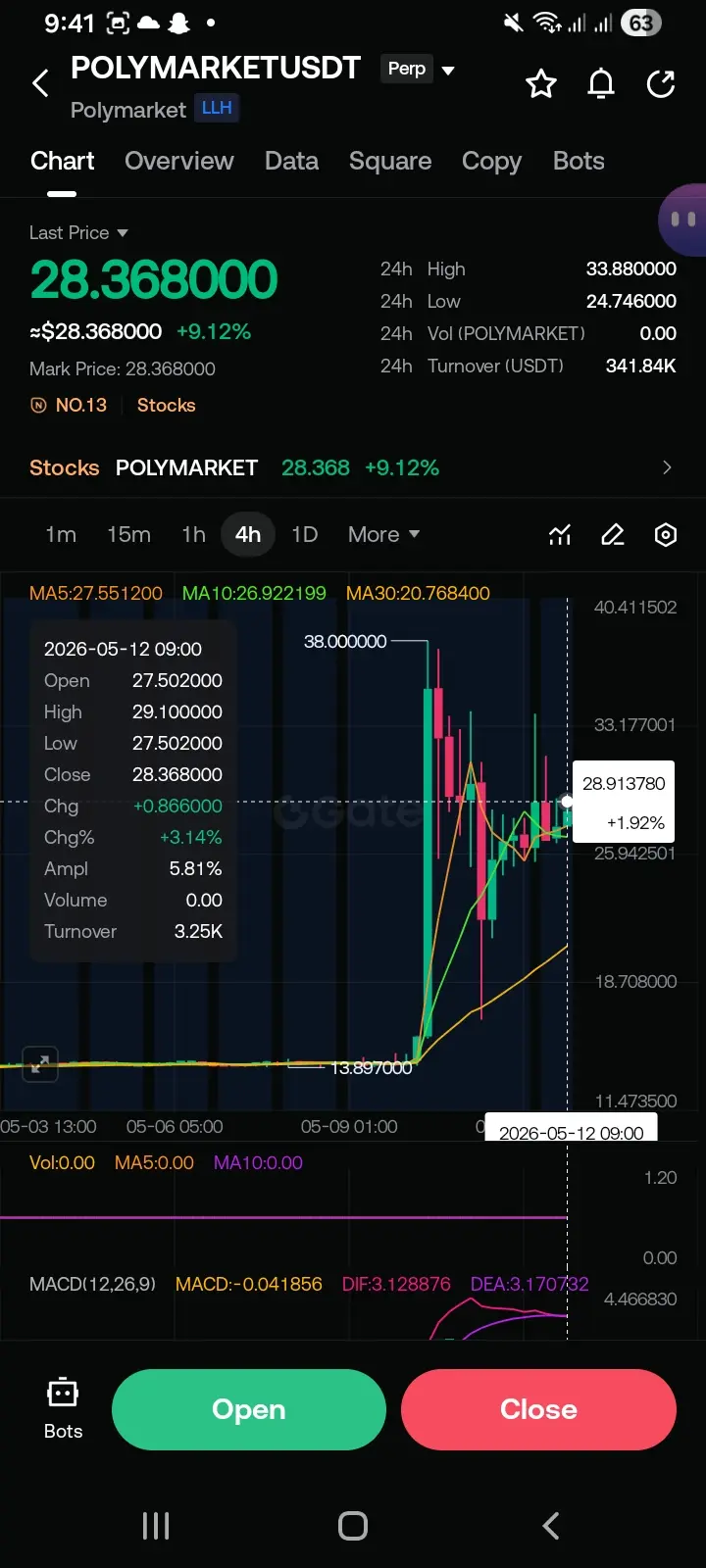Switch to the Square tab

[390, 161]
